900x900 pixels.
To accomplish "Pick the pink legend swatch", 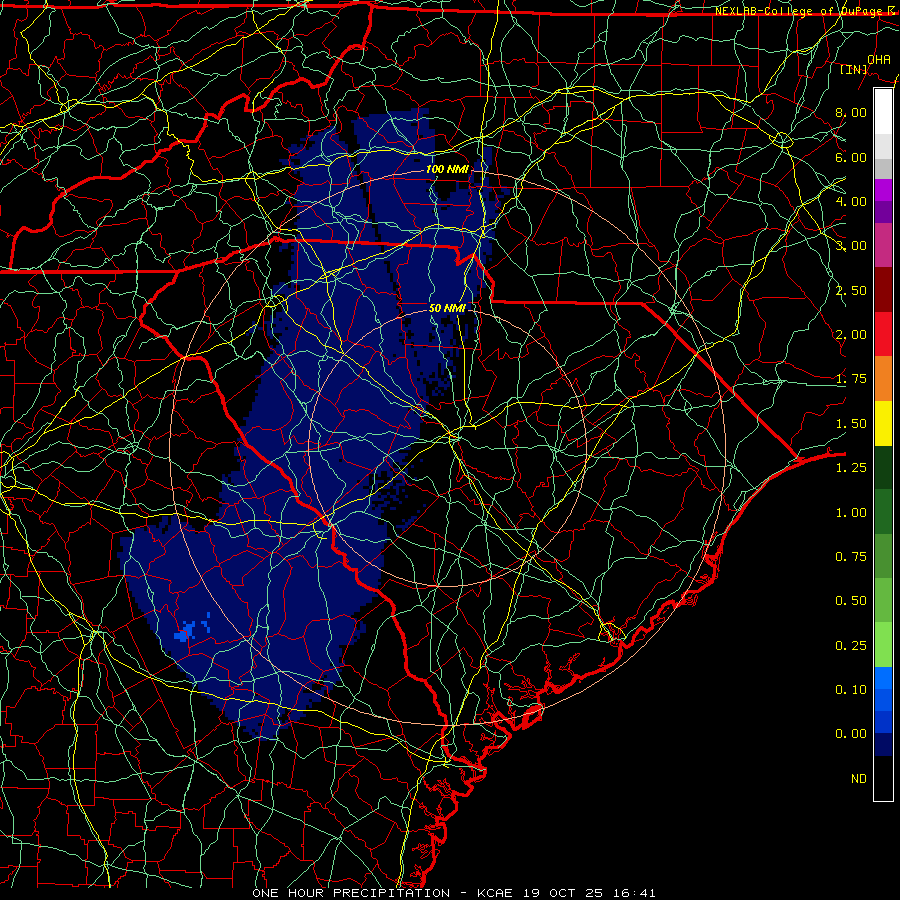I will tap(883, 245).
